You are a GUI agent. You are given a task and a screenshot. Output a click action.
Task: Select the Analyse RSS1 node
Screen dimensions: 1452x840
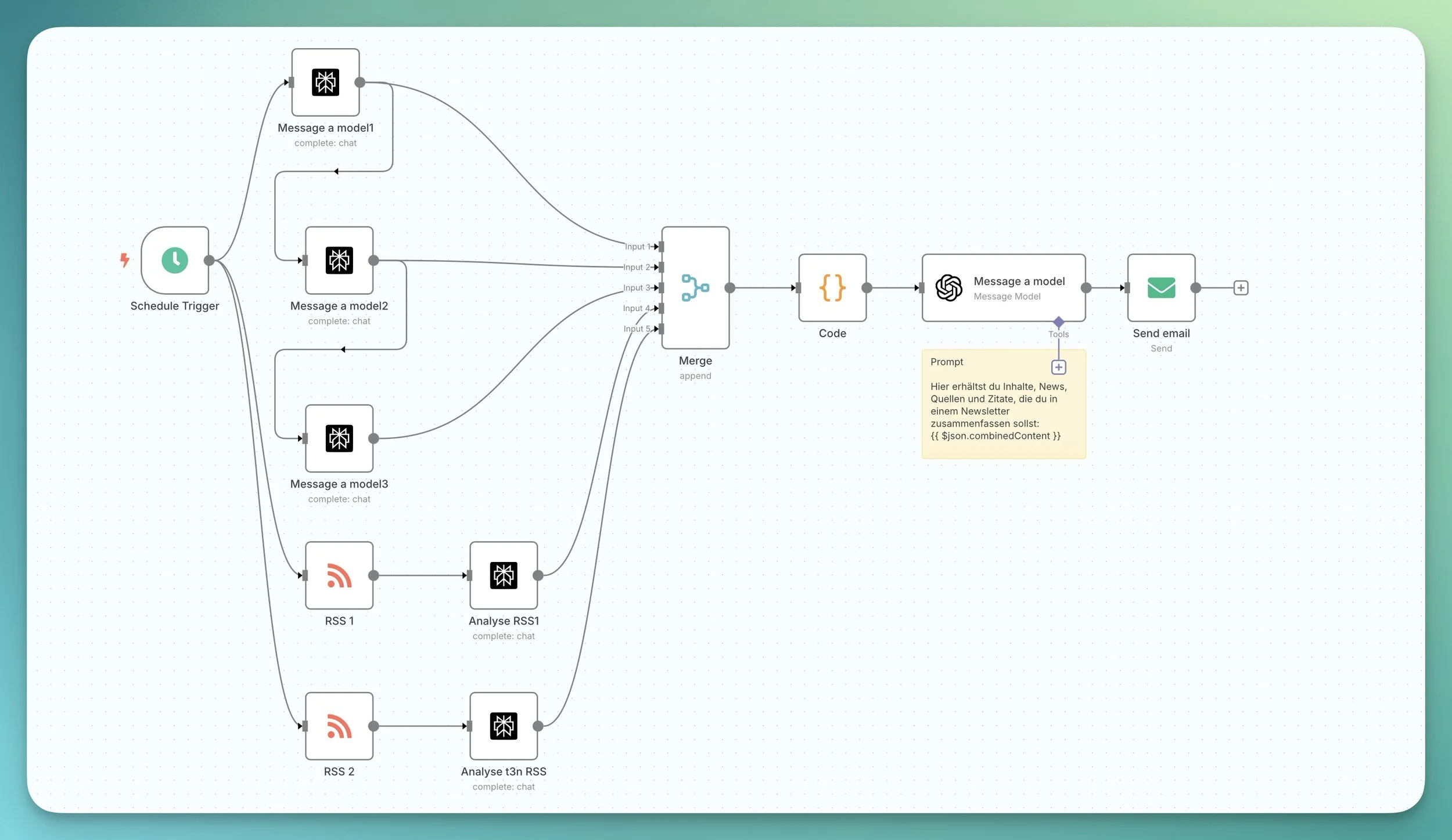point(504,575)
